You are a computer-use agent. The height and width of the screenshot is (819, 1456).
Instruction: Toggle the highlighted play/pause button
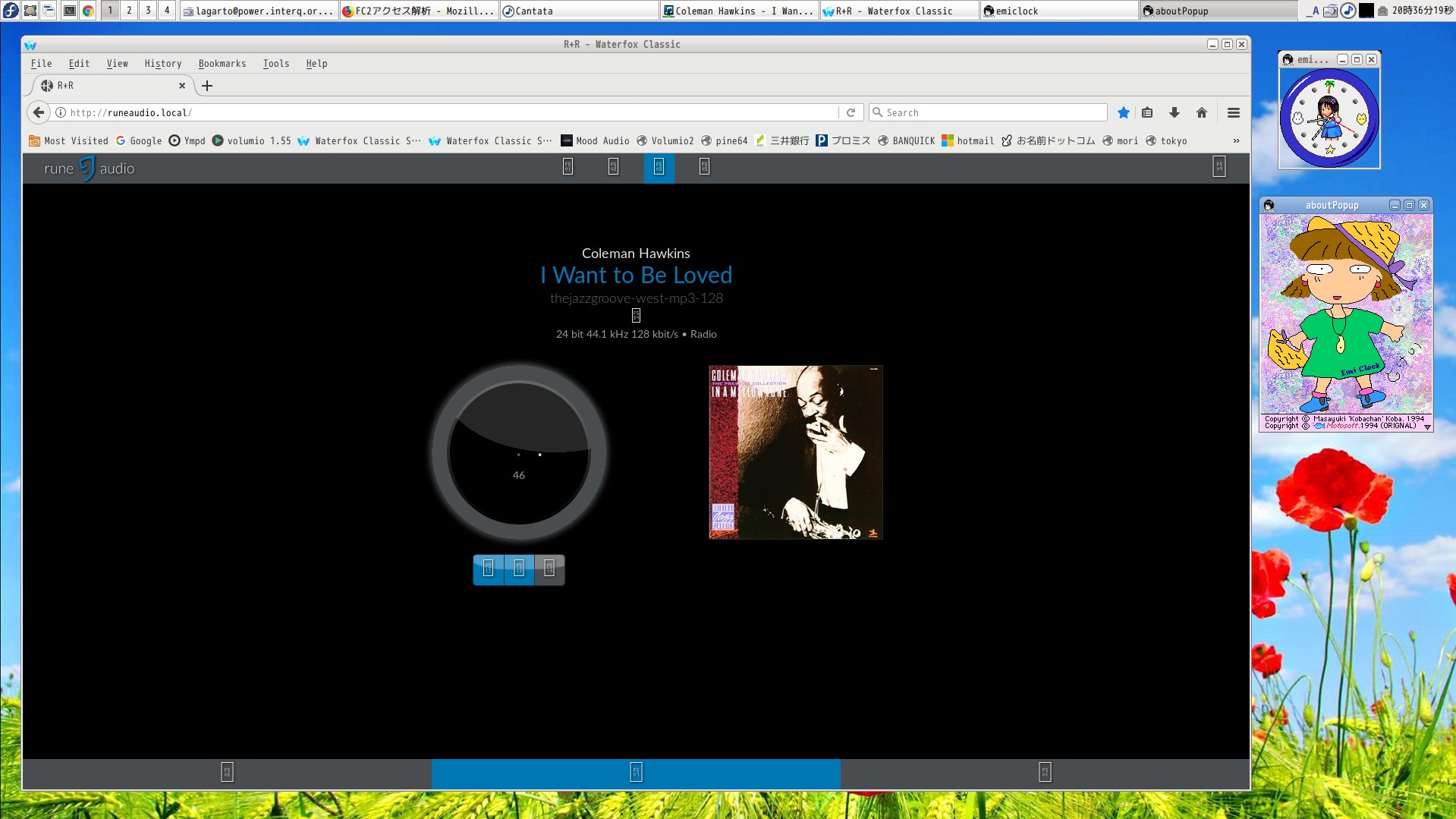(x=659, y=167)
